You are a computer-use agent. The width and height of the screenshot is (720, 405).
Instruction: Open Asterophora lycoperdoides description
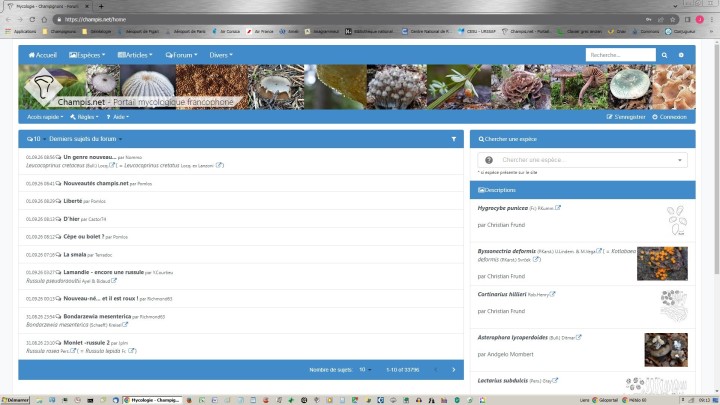pyautogui.click(x=512, y=338)
